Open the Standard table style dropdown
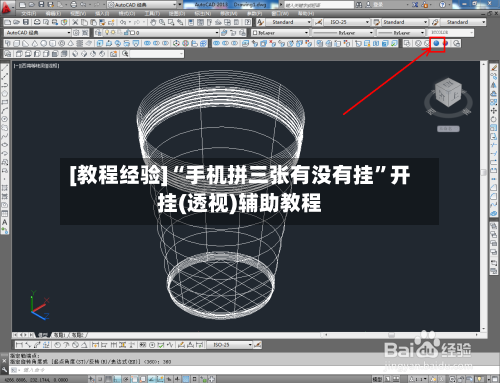Viewport: 500px width, 383px height. click(x=405, y=22)
